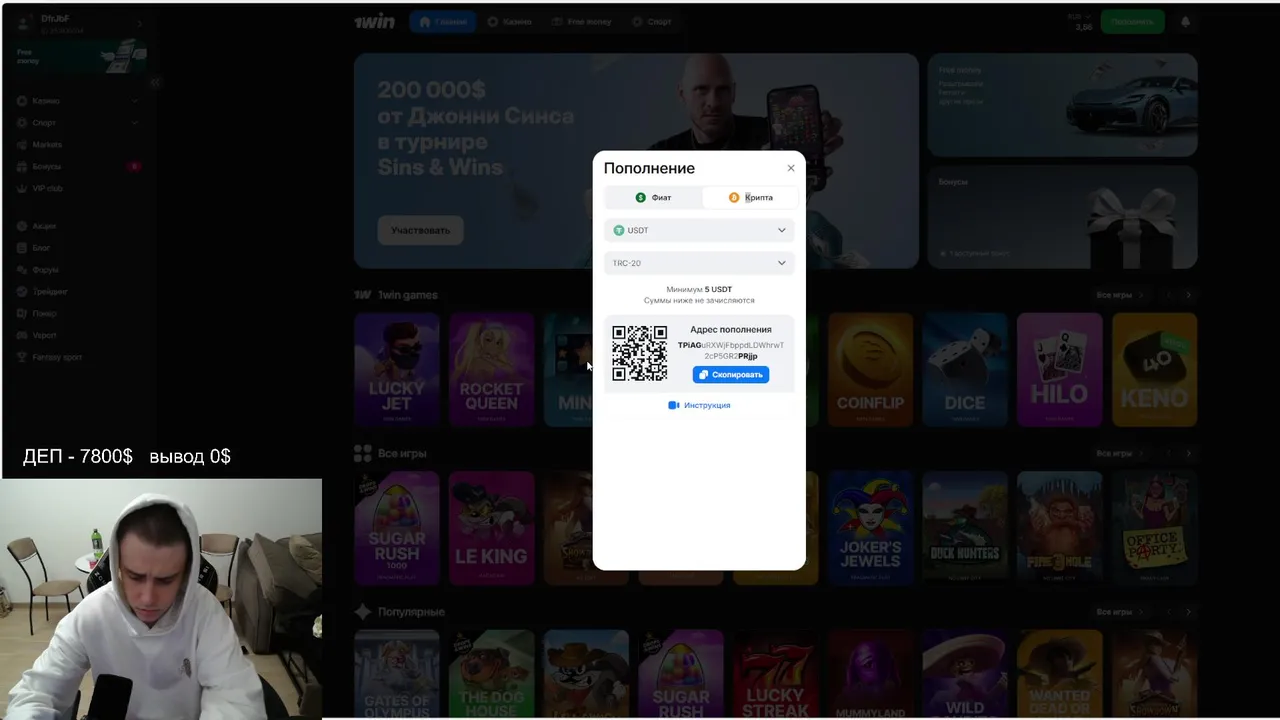Open the Le King game tile
The image size is (1280, 720).
pyautogui.click(x=491, y=528)
